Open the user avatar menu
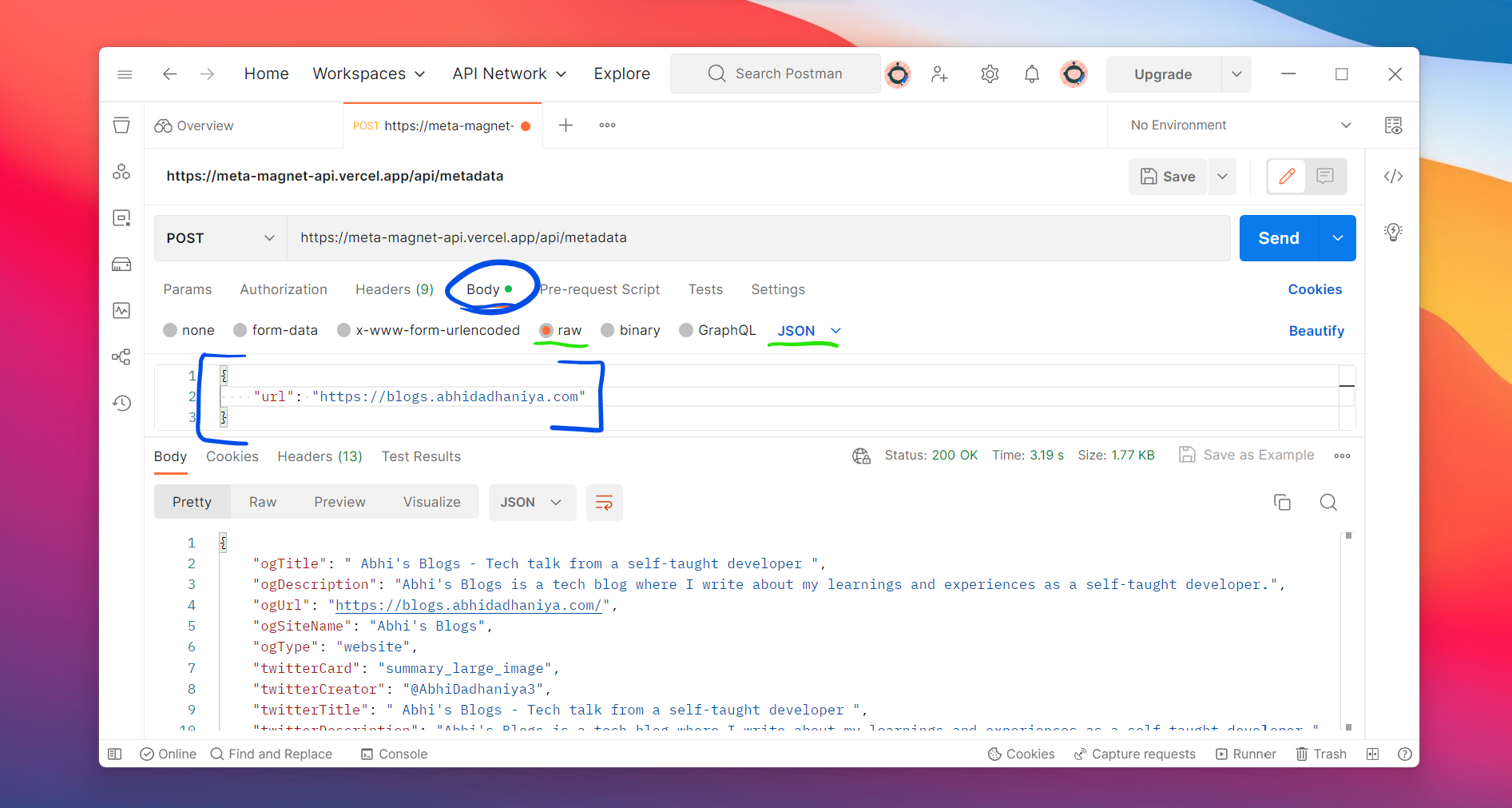The width and height of the screenshot is (1512, 808). pos(1073,74)
